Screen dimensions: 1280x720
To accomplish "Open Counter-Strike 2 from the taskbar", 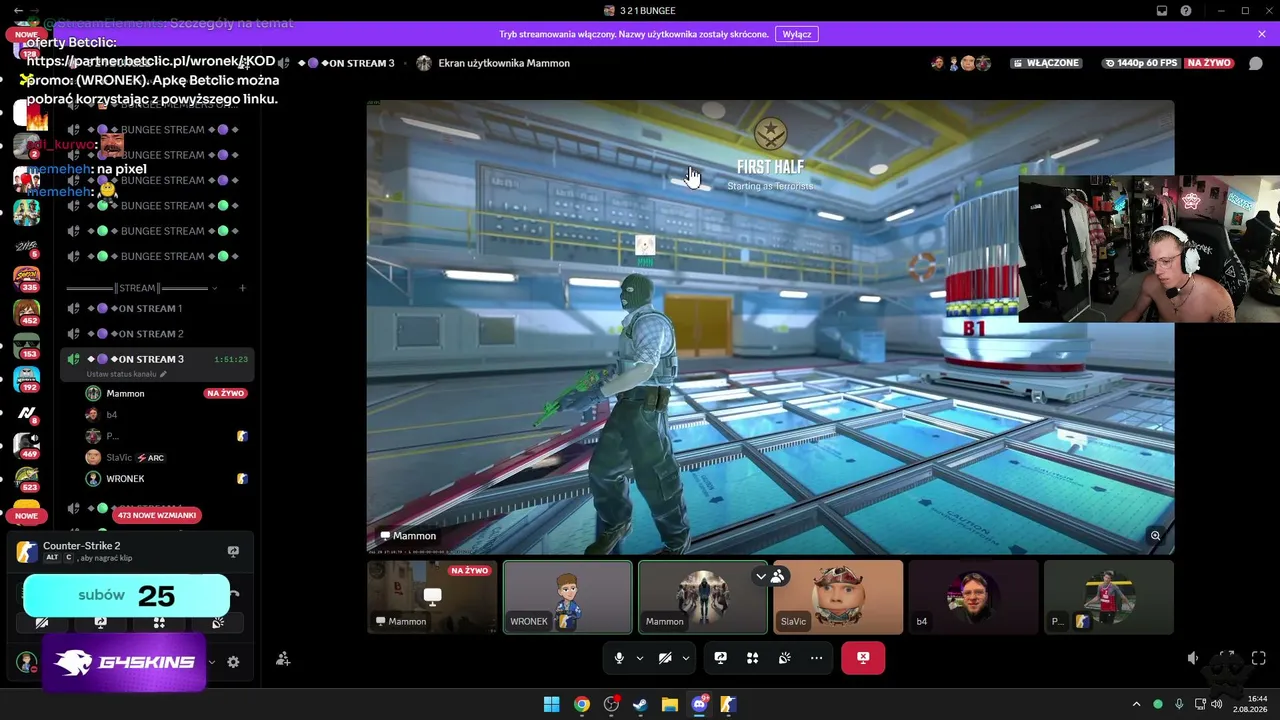I will click(729, 704).
